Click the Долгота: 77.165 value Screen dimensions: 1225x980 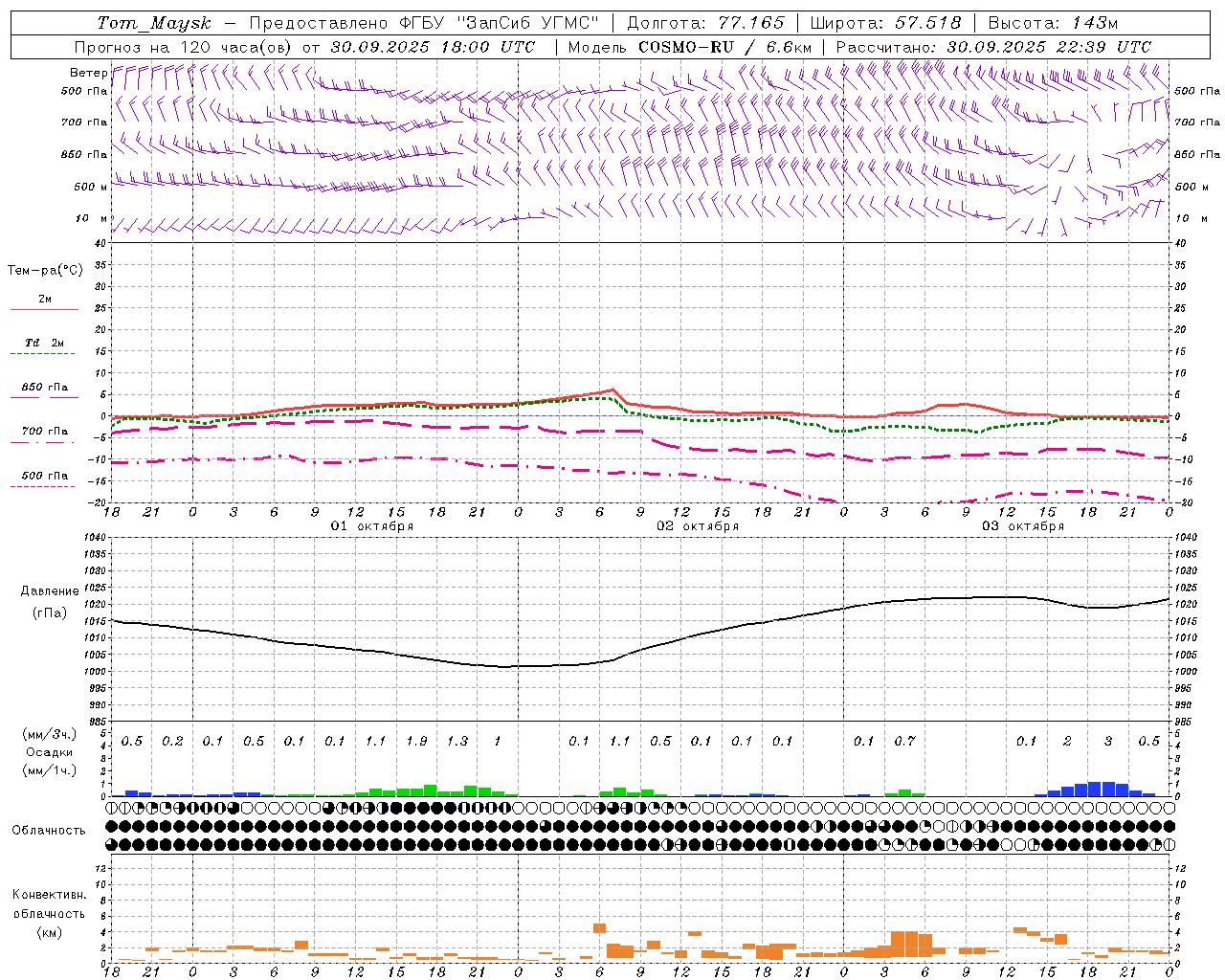click(x=705, y=23)
